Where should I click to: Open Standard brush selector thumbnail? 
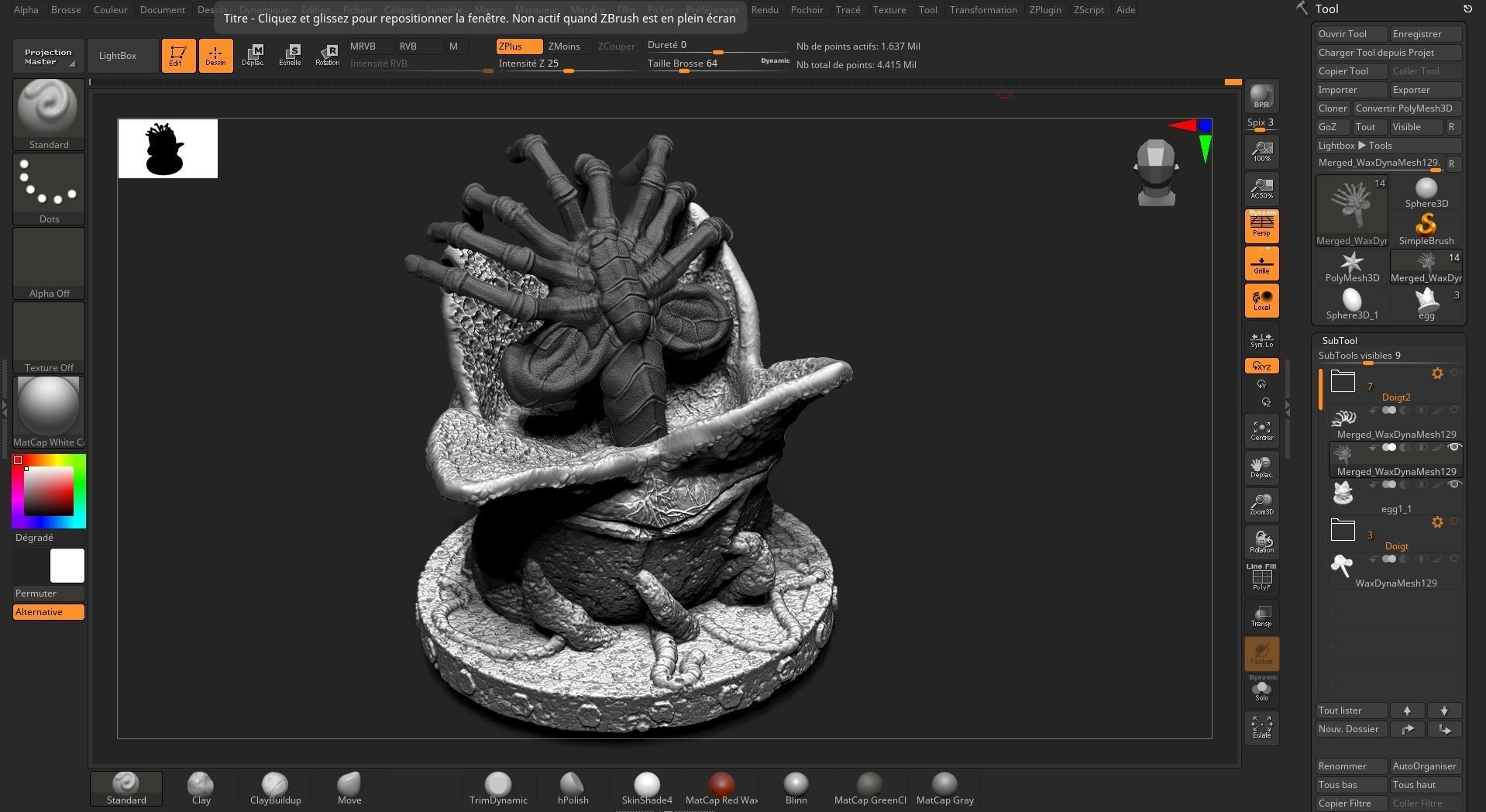coord(49,114)
